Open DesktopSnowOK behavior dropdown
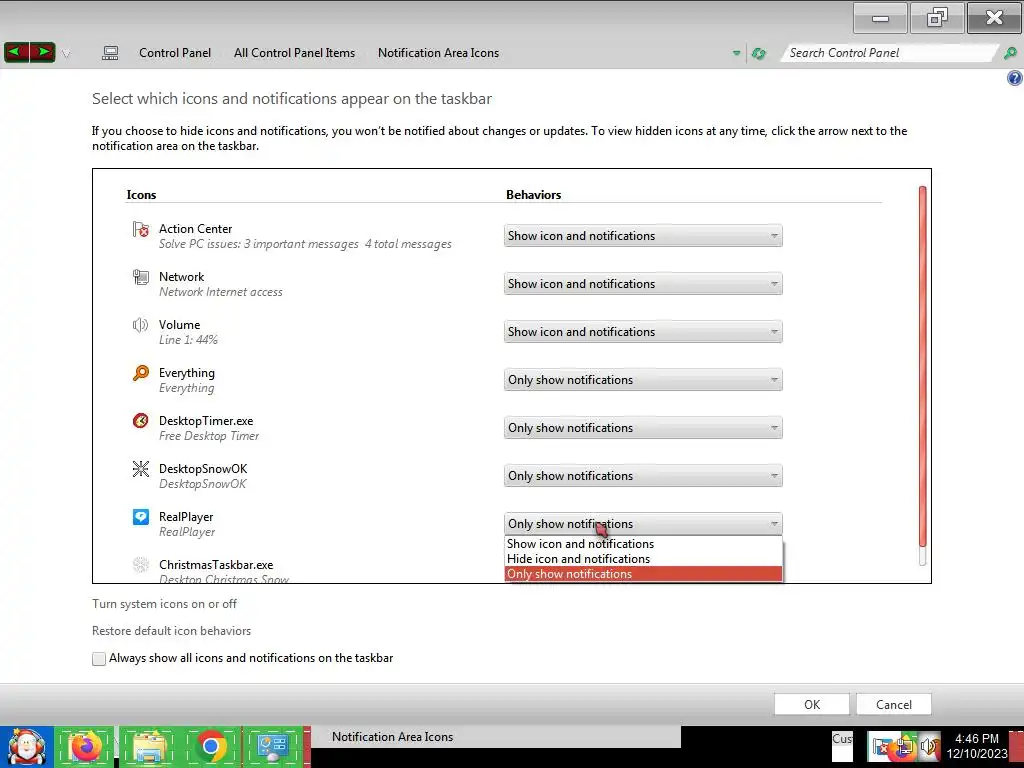Screen dimensions: 1024x768 point(643,476)
